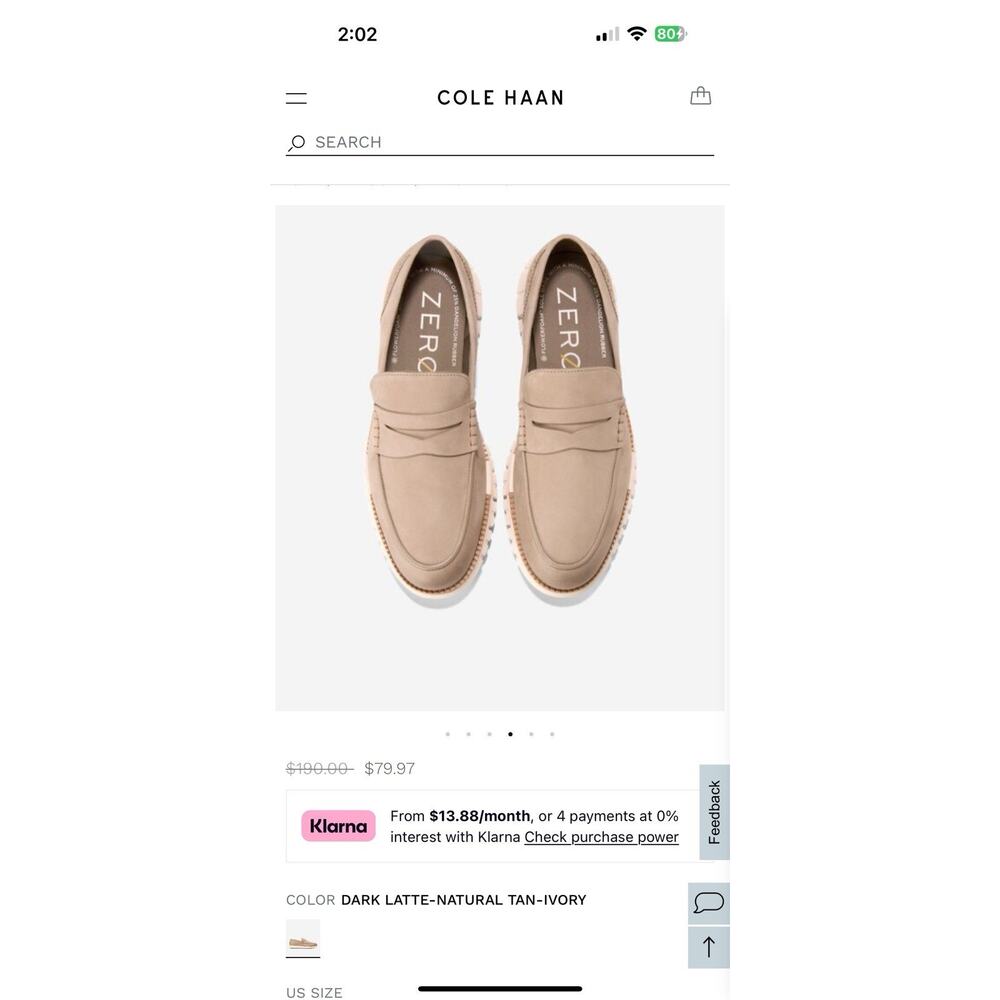Image resolution: width=1000 pixels, height=1000 pixels.
Task: Tap the green battery indicator
Action: [x=668, y=33]
